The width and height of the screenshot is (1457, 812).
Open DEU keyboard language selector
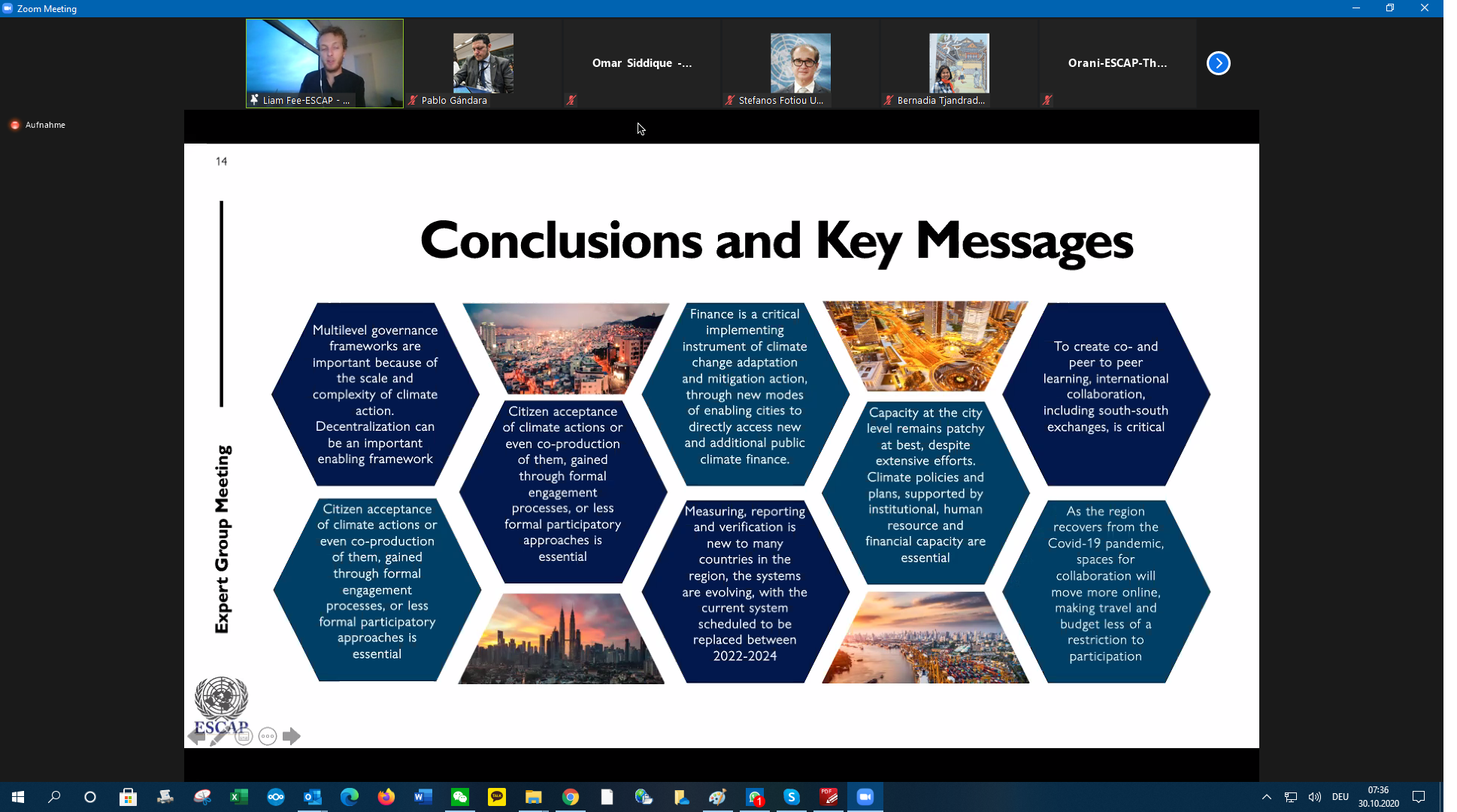tap(1340, 797)
